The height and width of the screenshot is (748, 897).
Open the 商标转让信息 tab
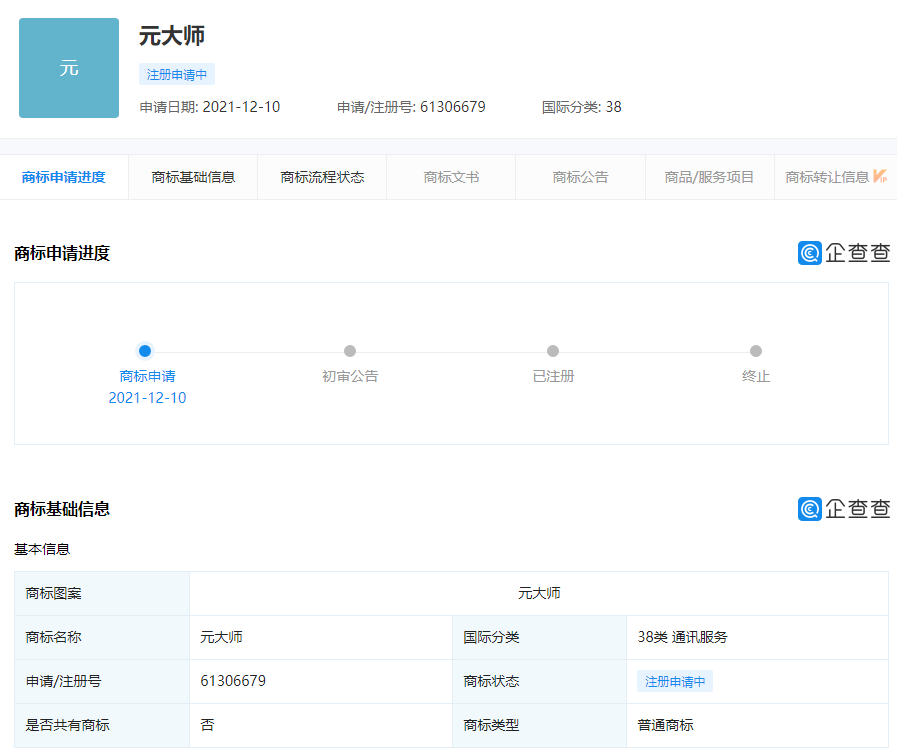pyautogui.click(x=827, y=177)
